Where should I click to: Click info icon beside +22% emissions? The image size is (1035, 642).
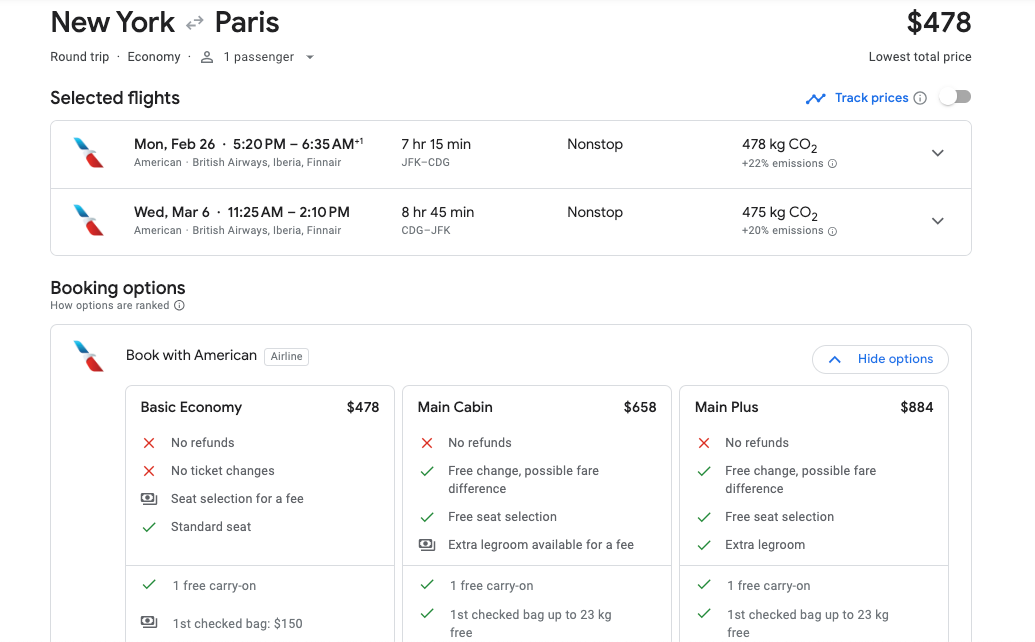[832, 164]
